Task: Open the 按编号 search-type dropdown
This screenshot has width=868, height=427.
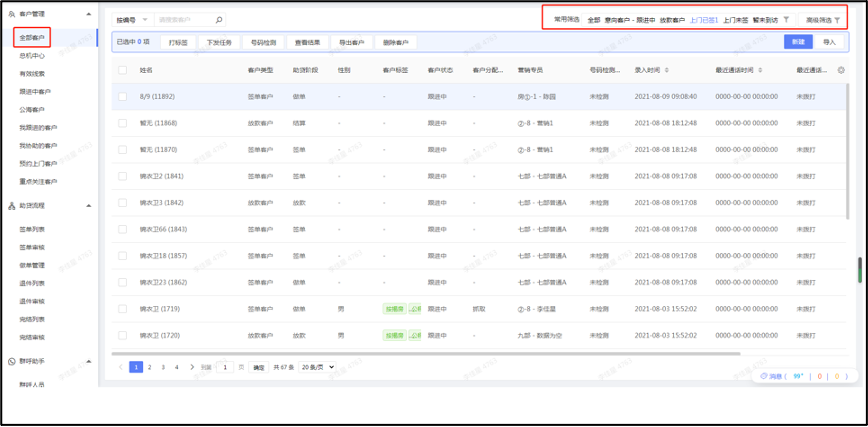Action: (133, 20)
